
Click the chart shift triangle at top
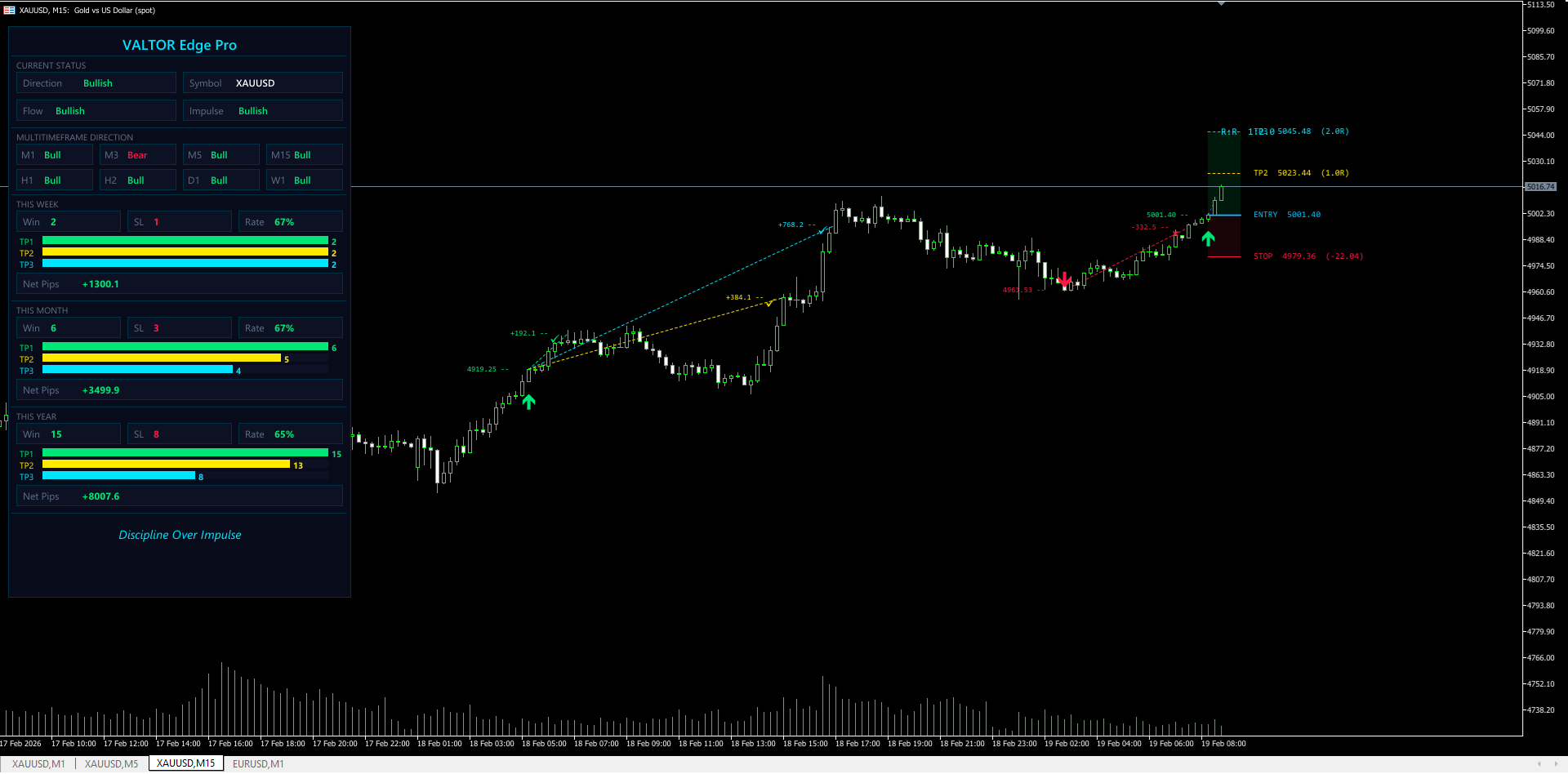(x=1221, y=4)
